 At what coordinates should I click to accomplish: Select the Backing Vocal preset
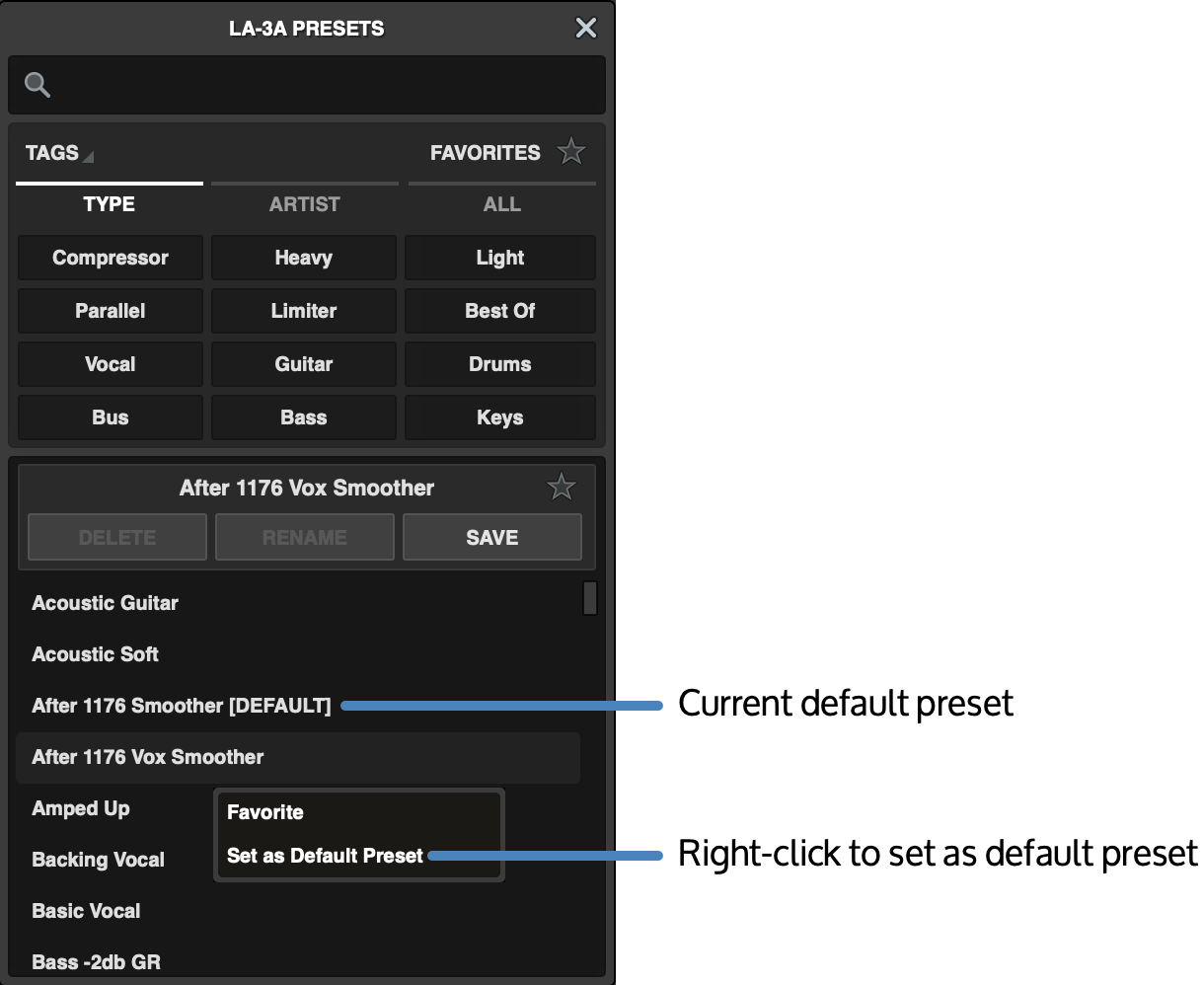click(99, 860)
